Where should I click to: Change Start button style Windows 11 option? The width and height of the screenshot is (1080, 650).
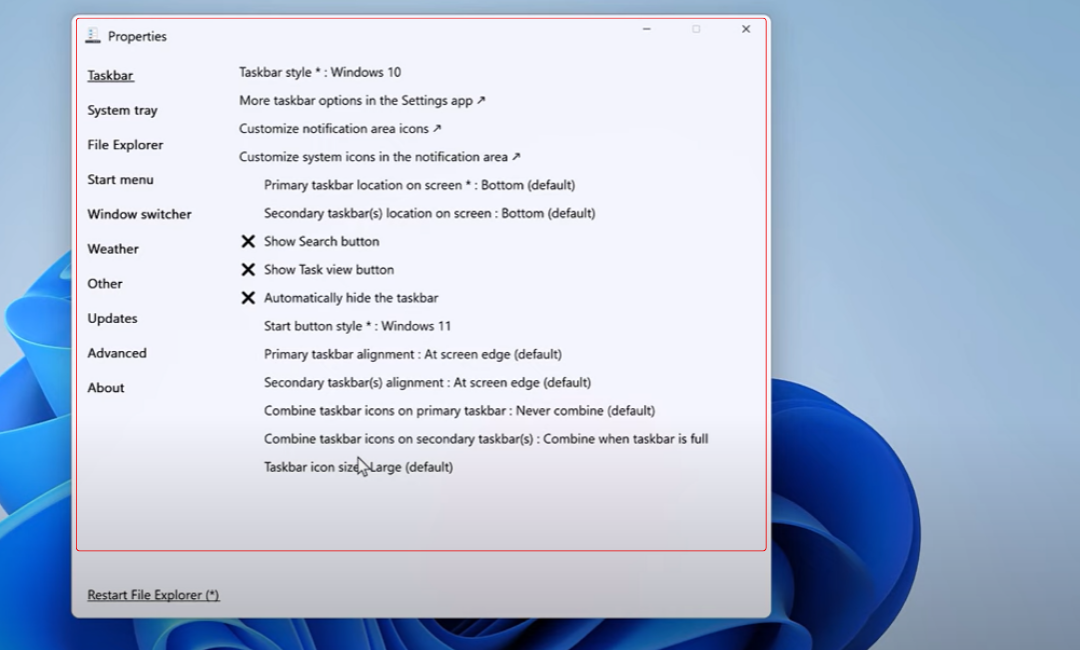[x=357, y=326]
